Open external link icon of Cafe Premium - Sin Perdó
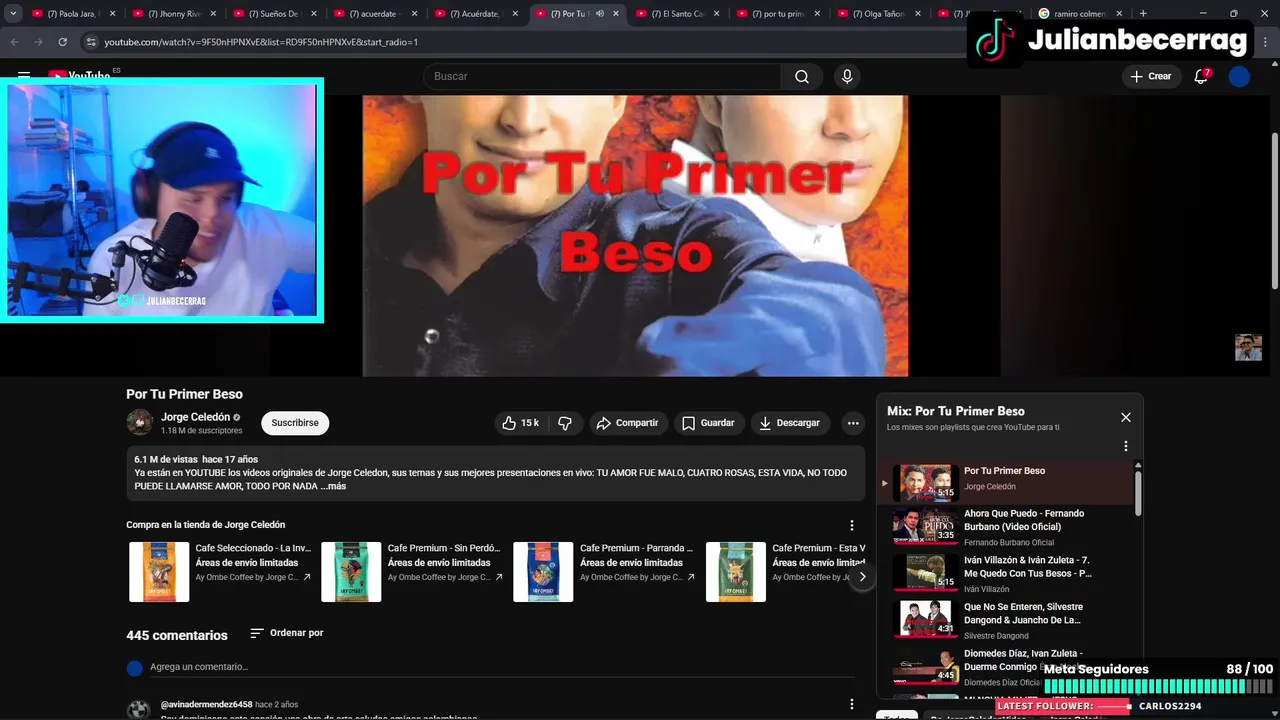The width and height of the screenshot is (1280, 720). 499,577
